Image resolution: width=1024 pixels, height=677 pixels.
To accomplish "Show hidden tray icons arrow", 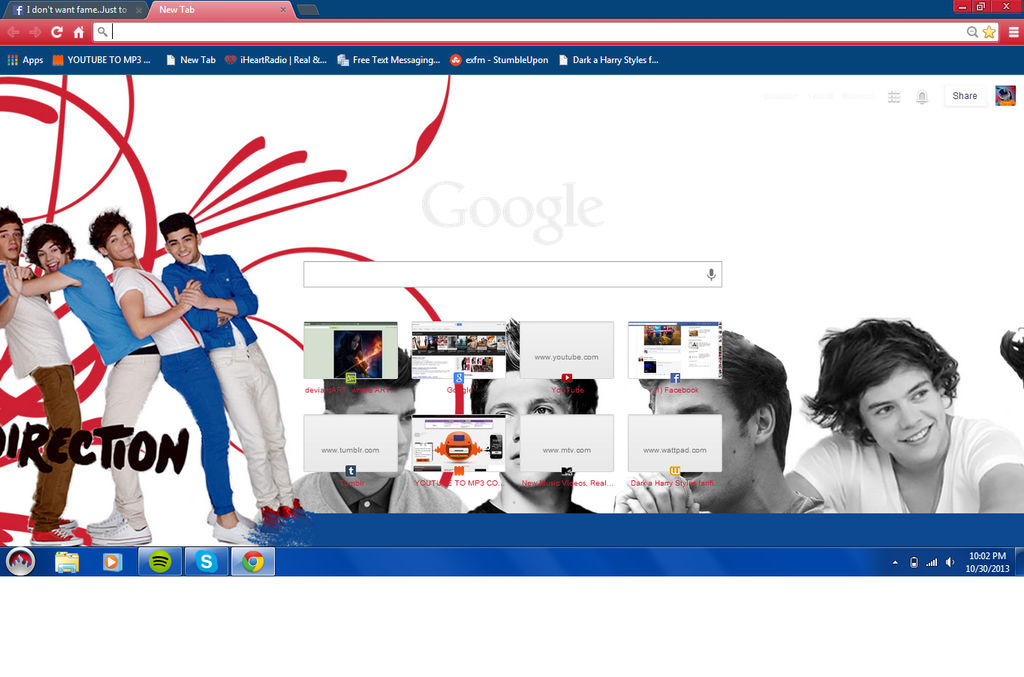I will [x=895, y=562].
